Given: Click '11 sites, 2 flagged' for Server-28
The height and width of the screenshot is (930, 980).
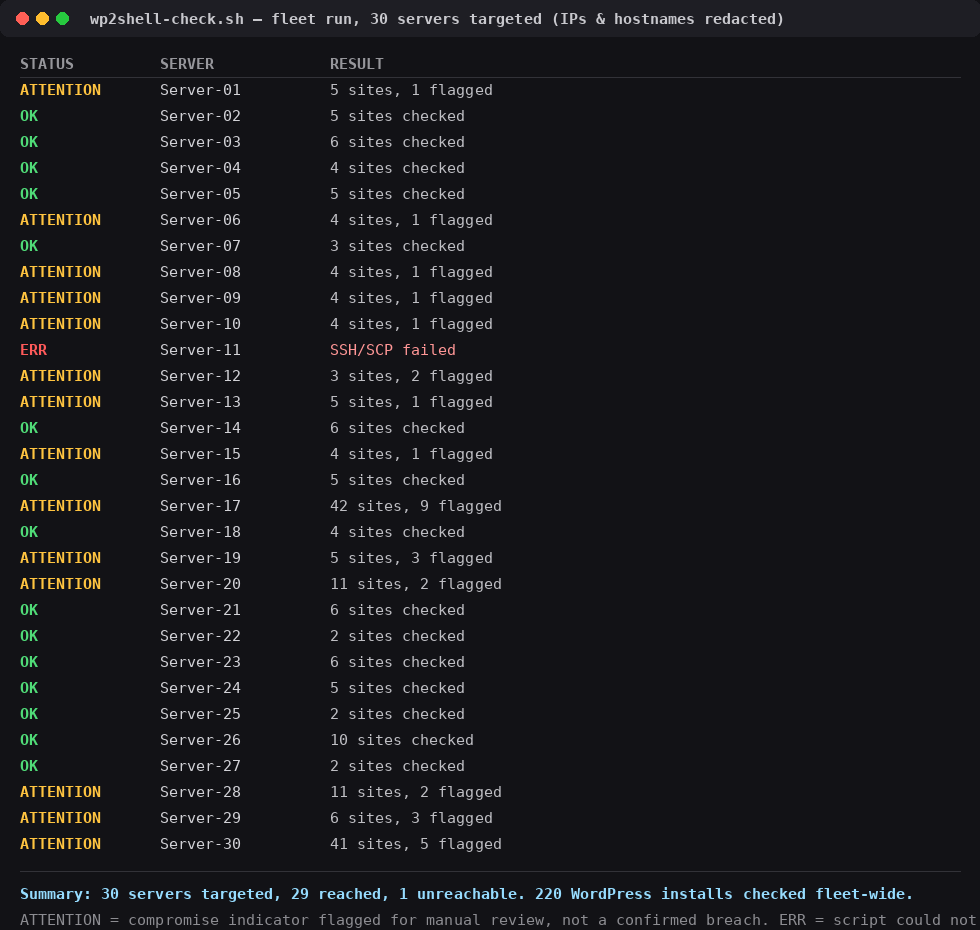Looking at the screenshot, I should pyautogui.click(x=416, y=792).
